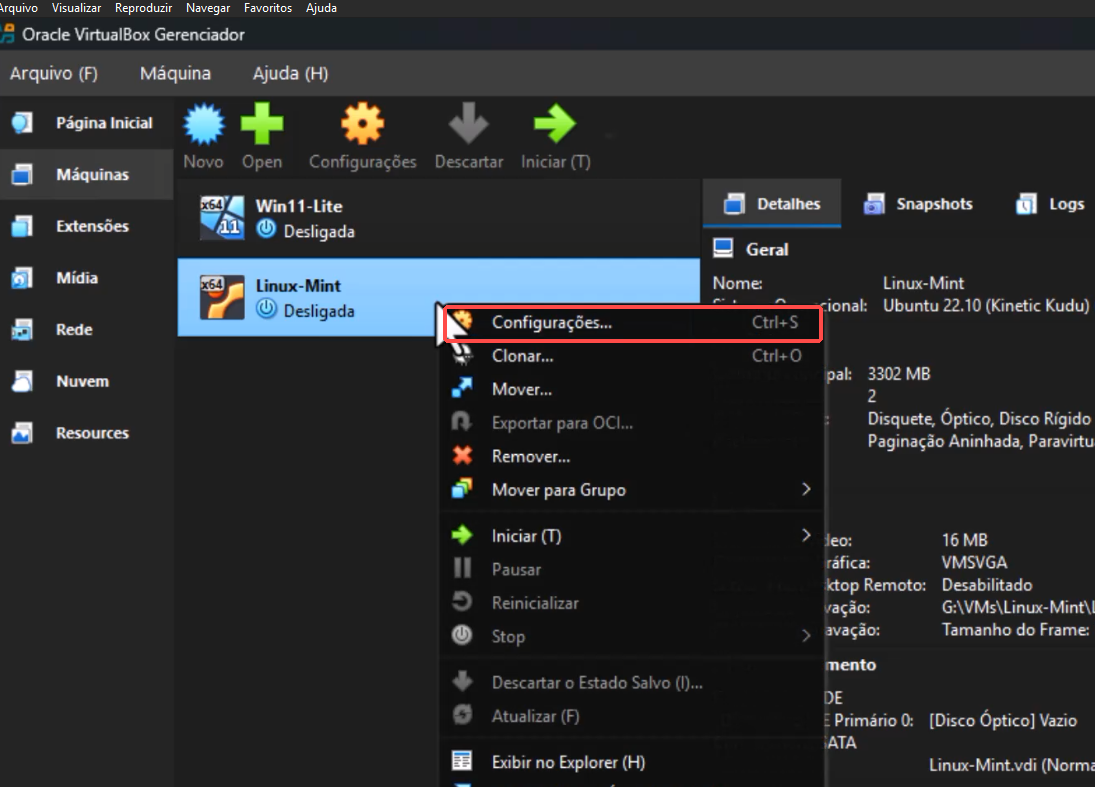Expand the Iniciar (T) context submenu
Viewport: 1095px width, 787px height.
pyautogui.click(x=633, y=536)
